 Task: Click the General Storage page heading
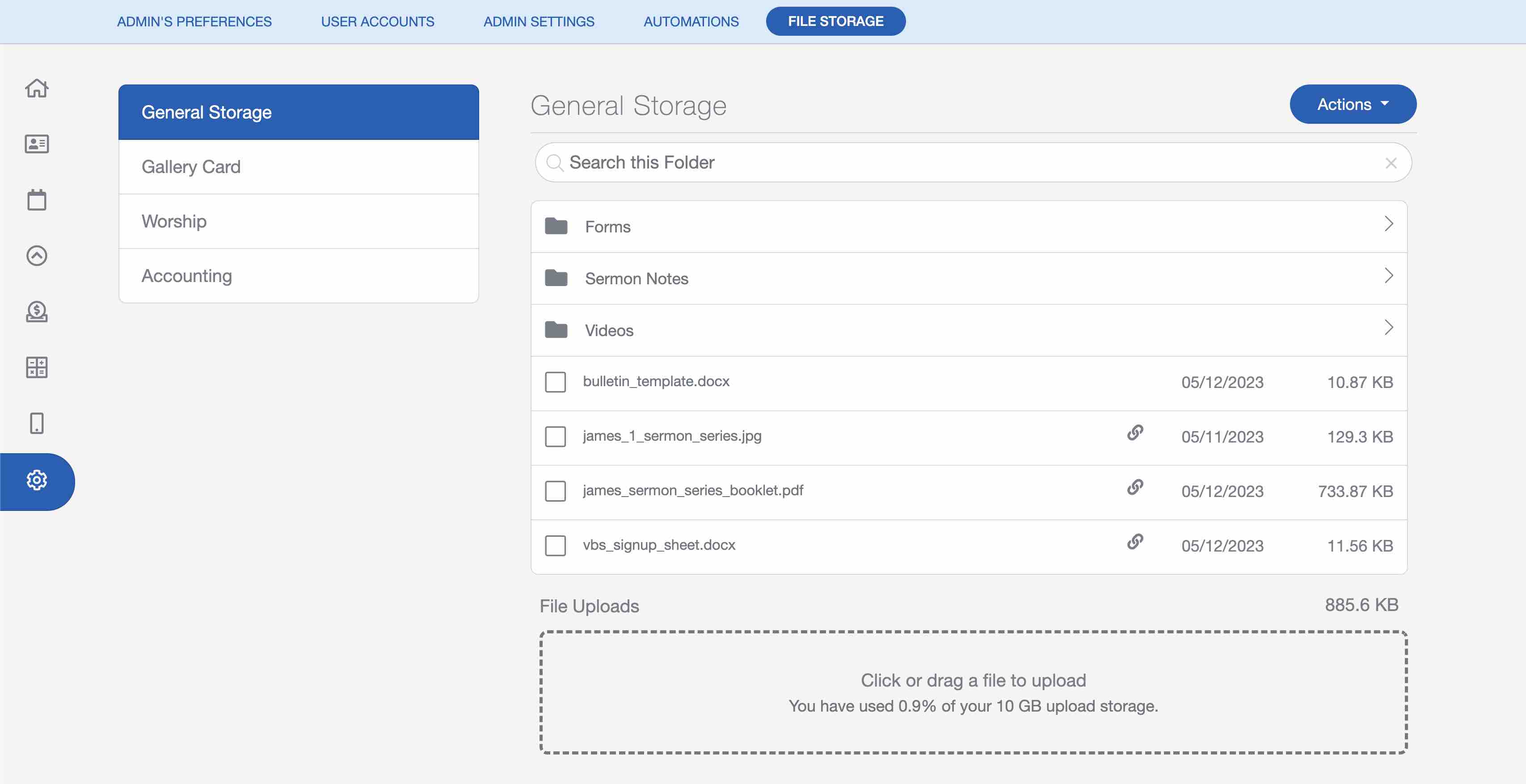(628, 105)
